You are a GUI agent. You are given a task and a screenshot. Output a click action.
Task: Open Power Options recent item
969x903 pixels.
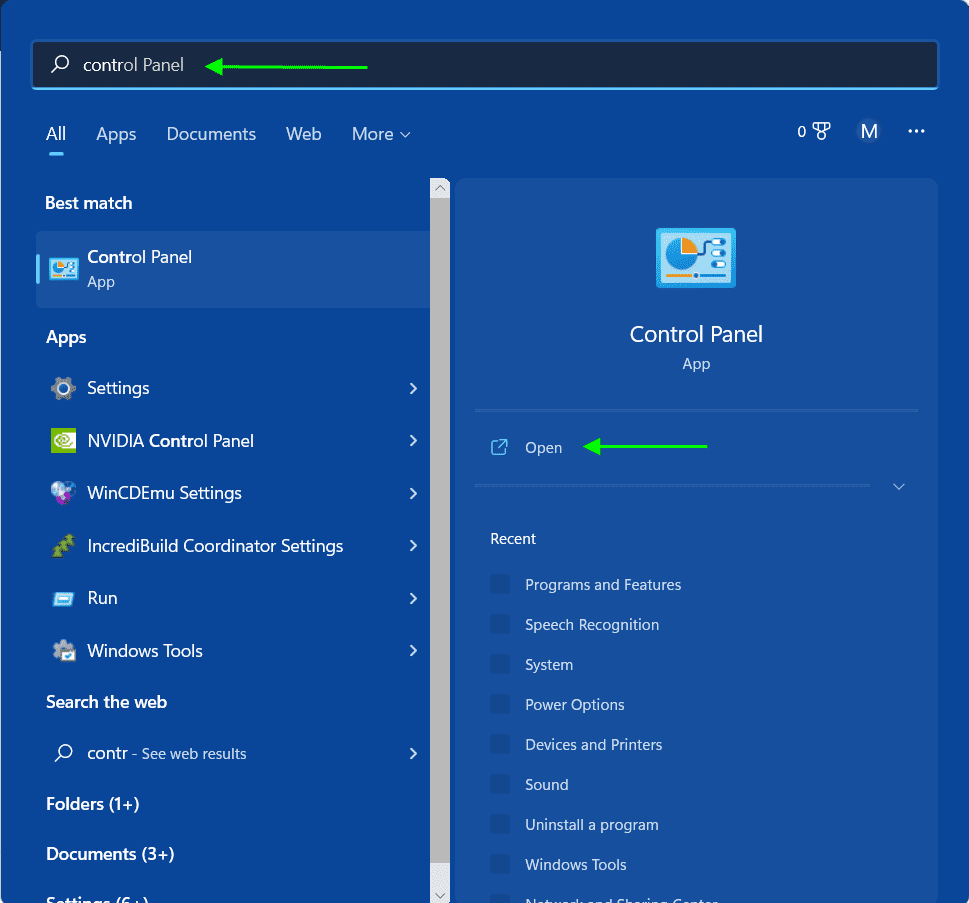(x=574, y=705)
